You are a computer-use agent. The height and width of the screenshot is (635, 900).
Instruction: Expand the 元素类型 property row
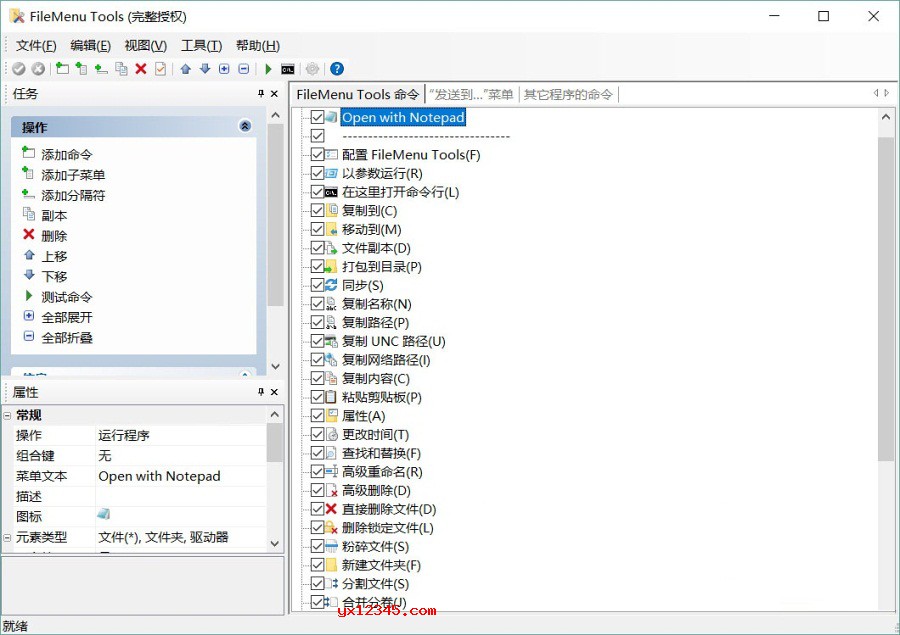tap(8, 537)
